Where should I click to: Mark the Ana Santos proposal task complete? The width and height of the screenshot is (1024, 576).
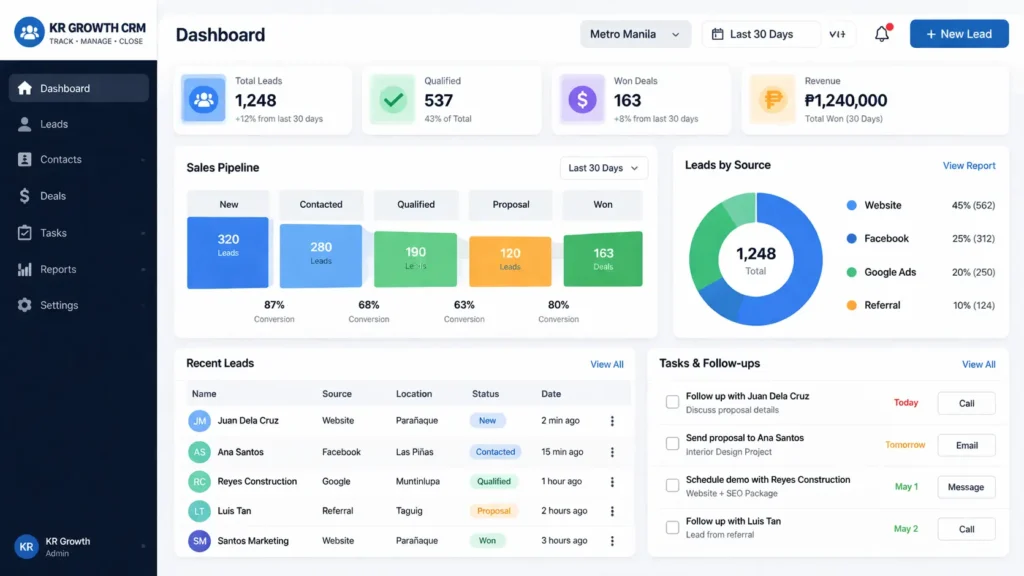[x=673, y=441]
